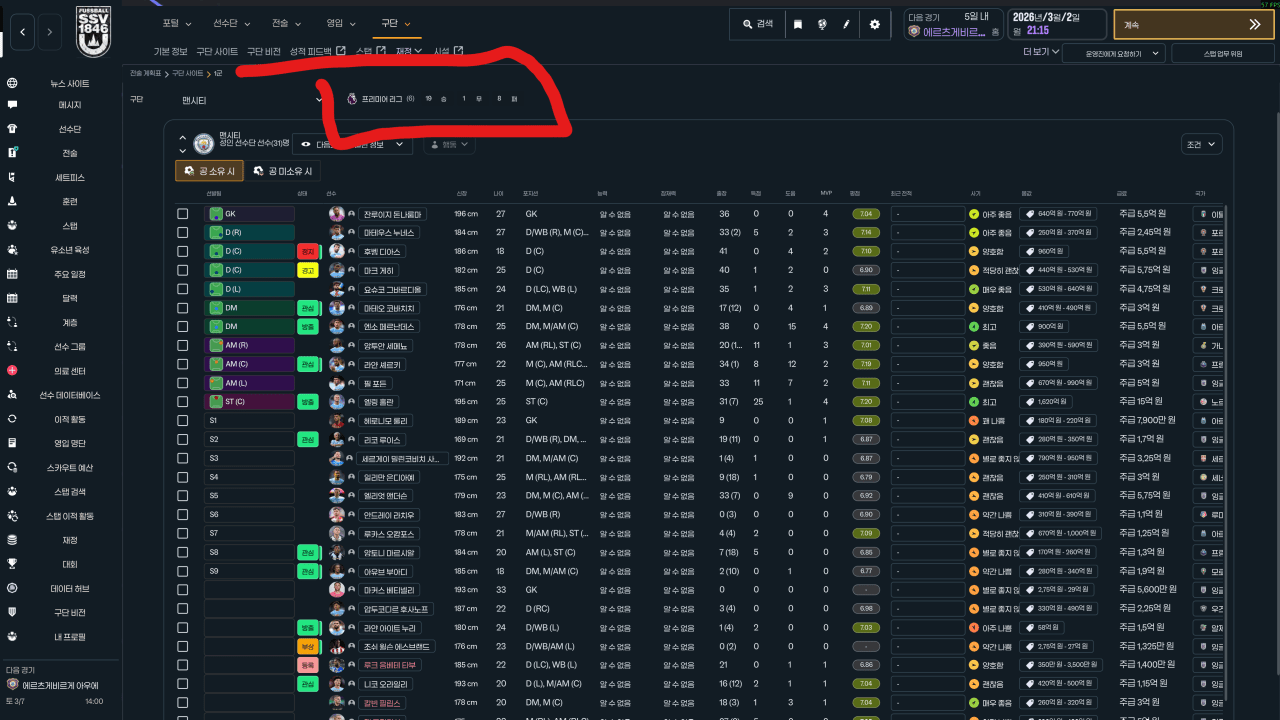Open 뉴스 사이트 globe icon in sidebar

(12, 83)
